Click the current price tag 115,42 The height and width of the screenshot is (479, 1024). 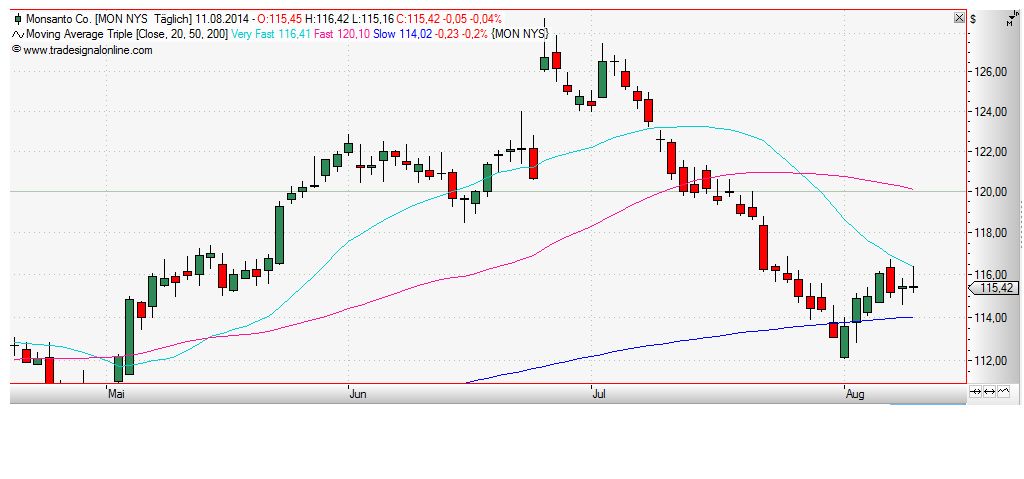[995, 288]
